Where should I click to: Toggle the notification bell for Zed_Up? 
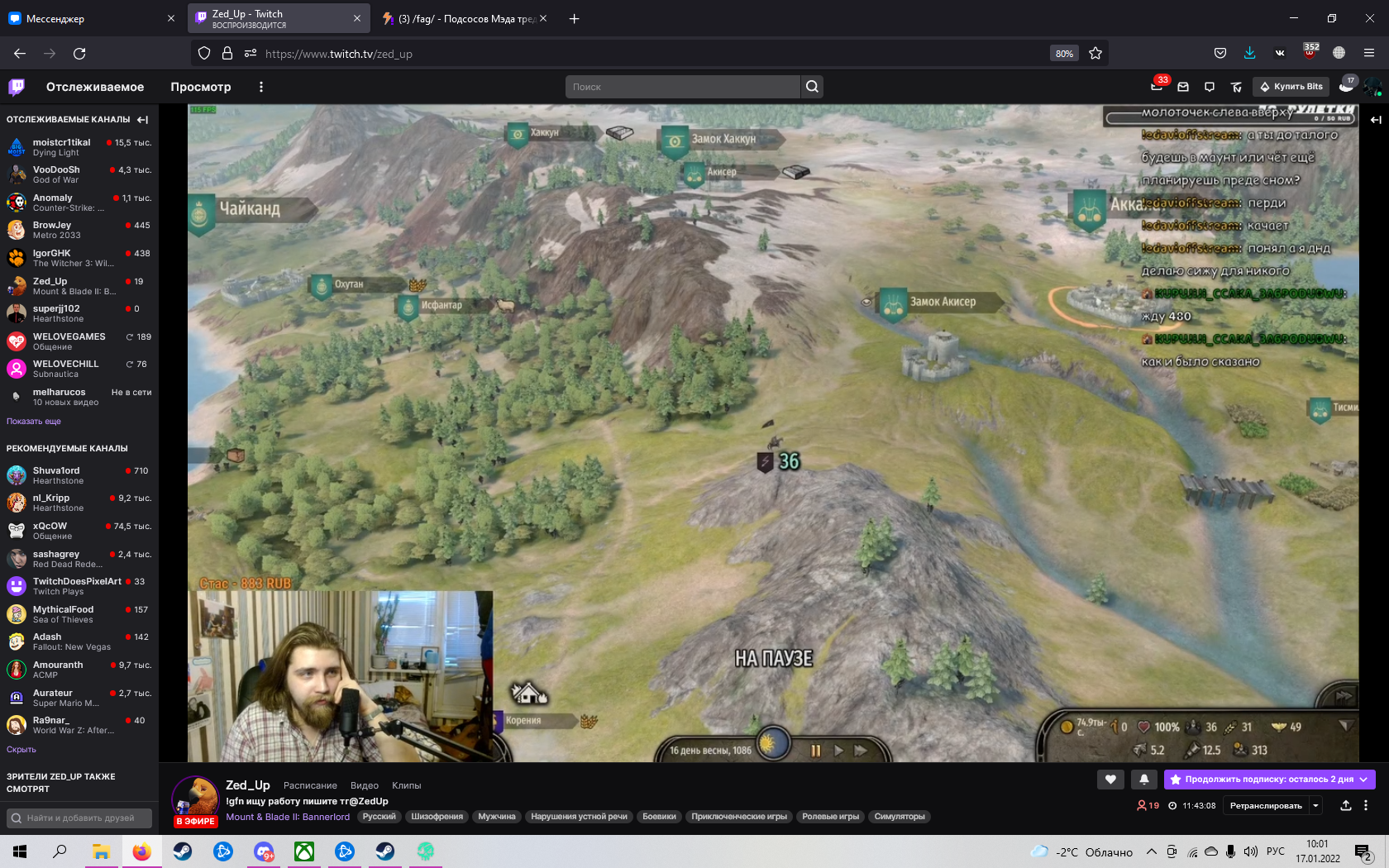point(1144,779)
